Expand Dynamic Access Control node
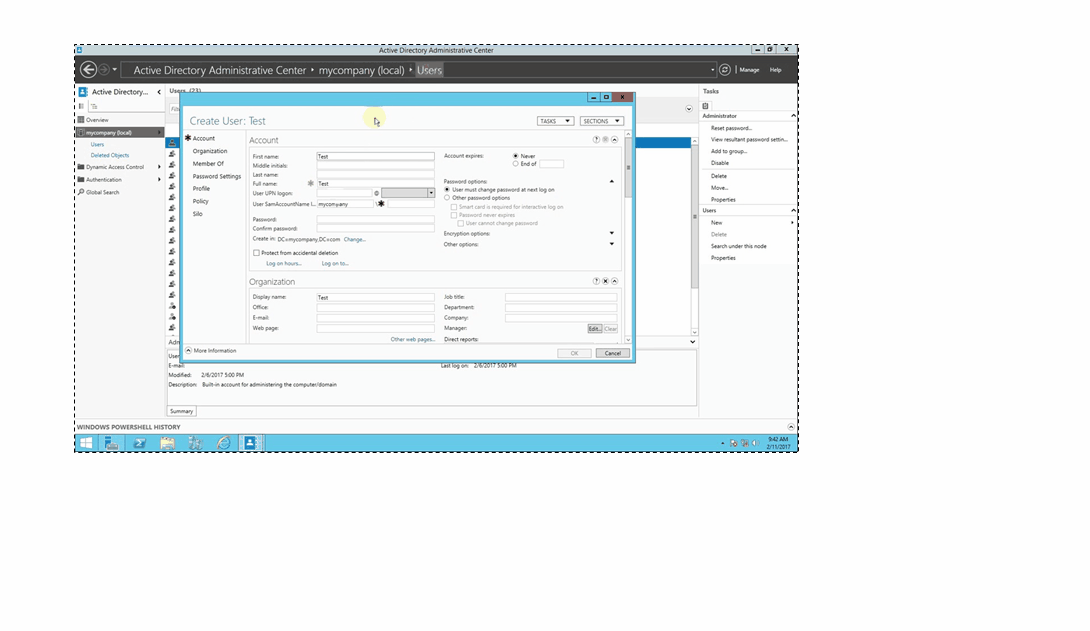This screenshot has height=631, width=1090. point(159,167)
